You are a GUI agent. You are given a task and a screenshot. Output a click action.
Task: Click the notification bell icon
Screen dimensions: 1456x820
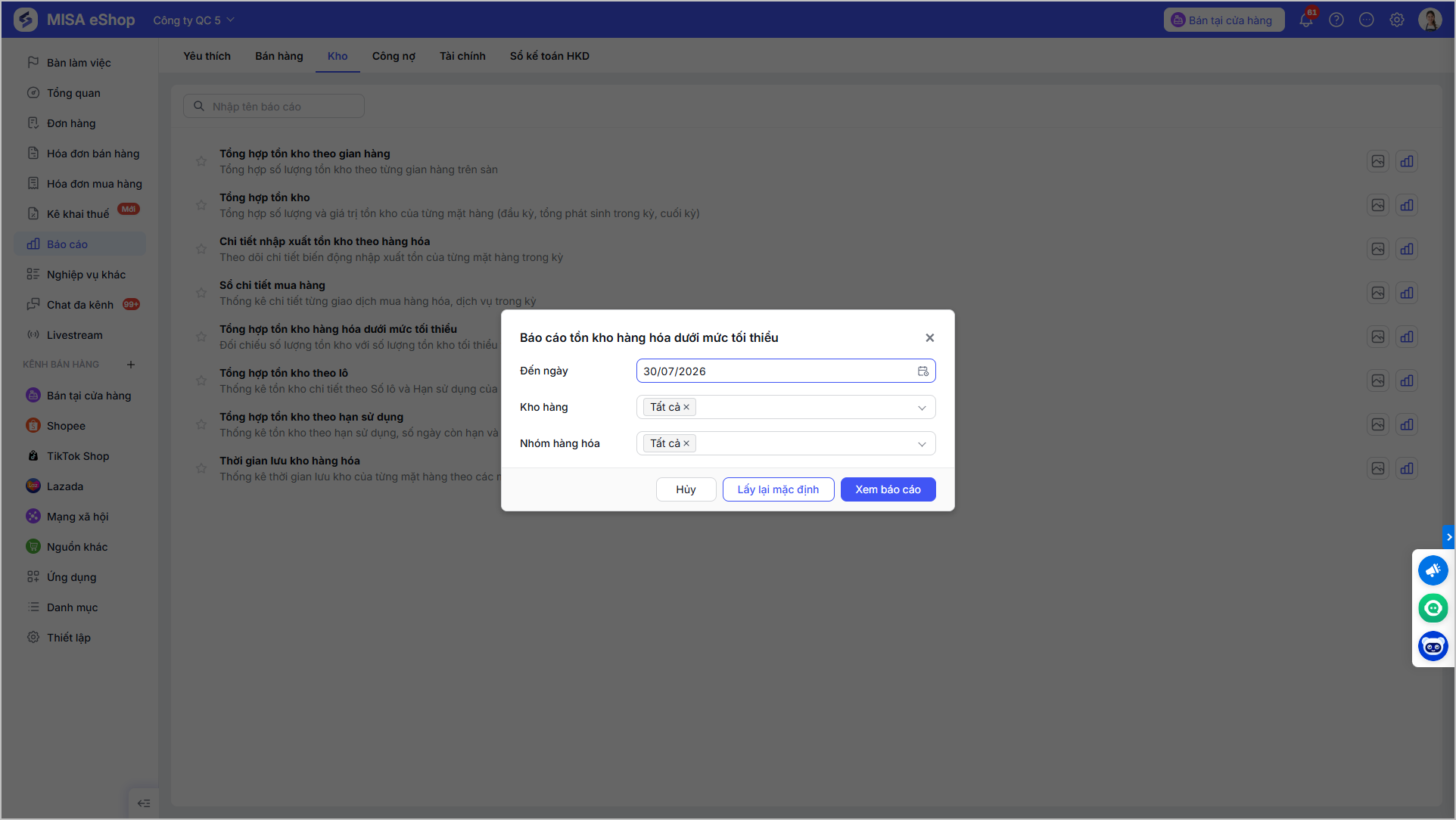pos(1306,20)
